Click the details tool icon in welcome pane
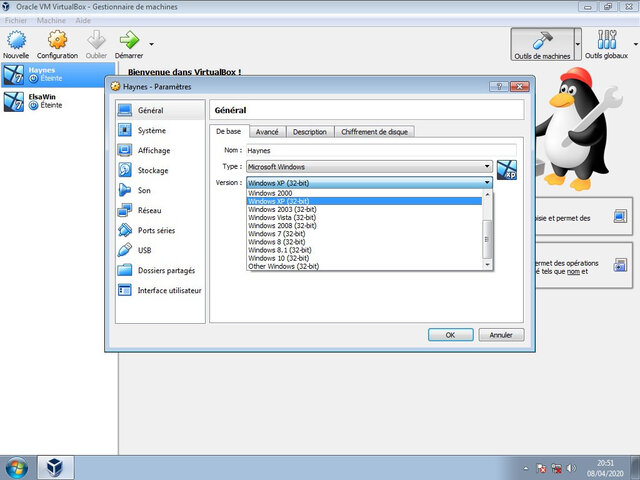The width and height of the screenshot is (640, 480). click(x=620, y=216)
